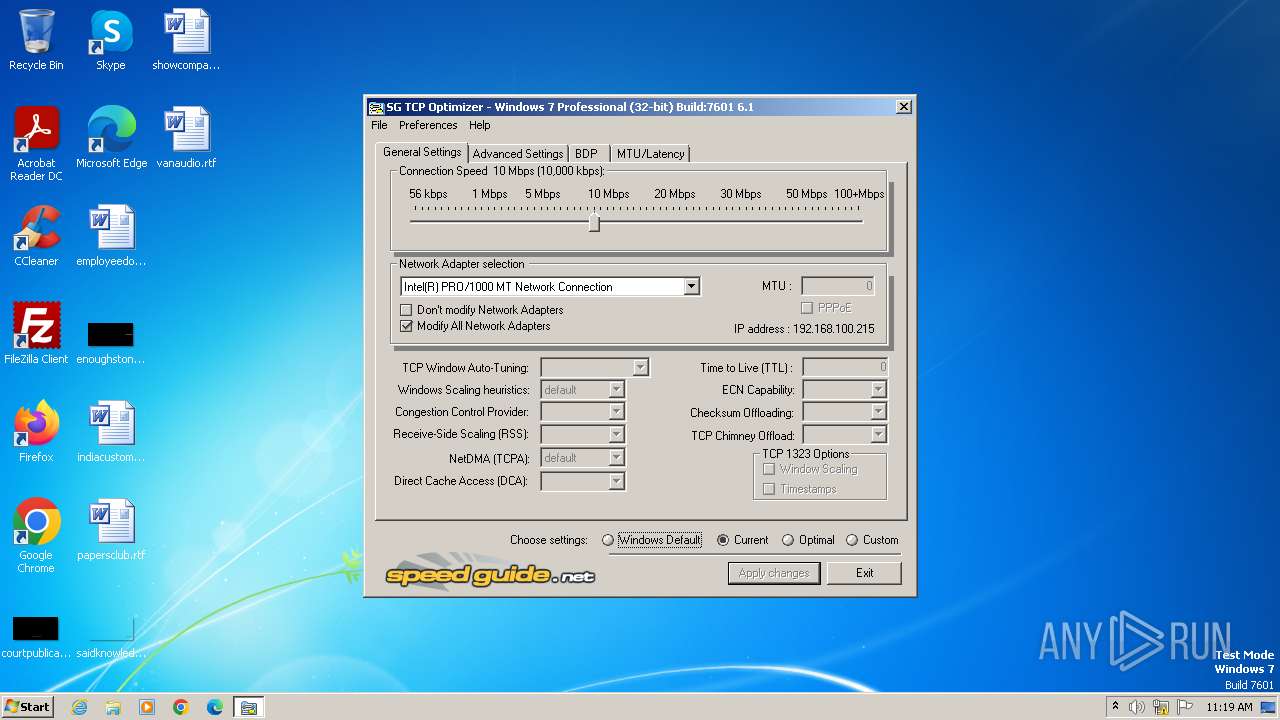Open the saidknowled desktop file
The height and width of the screenshot is (720, 1280).
point(111,637)
